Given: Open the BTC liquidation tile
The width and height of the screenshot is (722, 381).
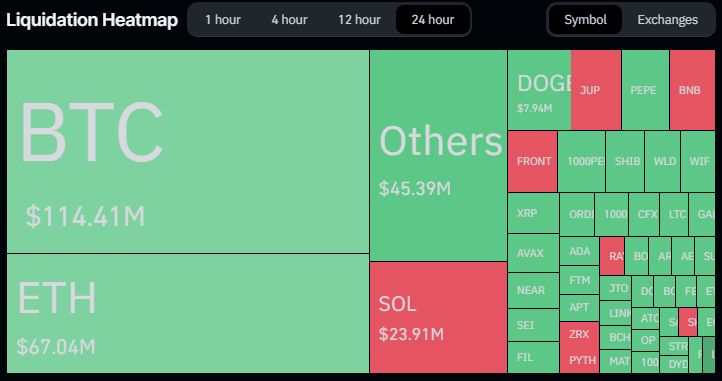Looking at the screenshot, I should (188, 152).
